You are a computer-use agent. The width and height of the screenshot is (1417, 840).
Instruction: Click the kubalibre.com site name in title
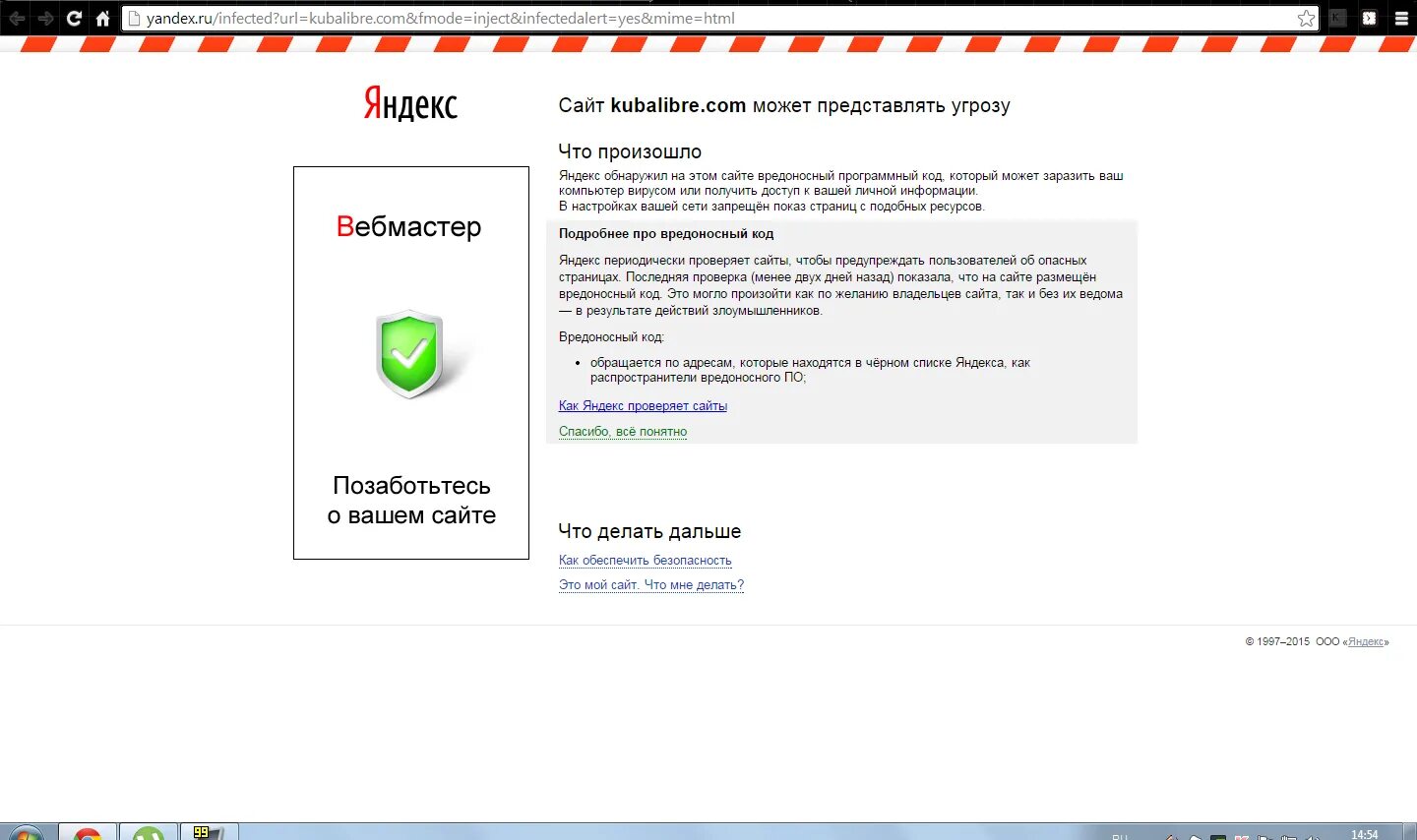coord(678,105)
